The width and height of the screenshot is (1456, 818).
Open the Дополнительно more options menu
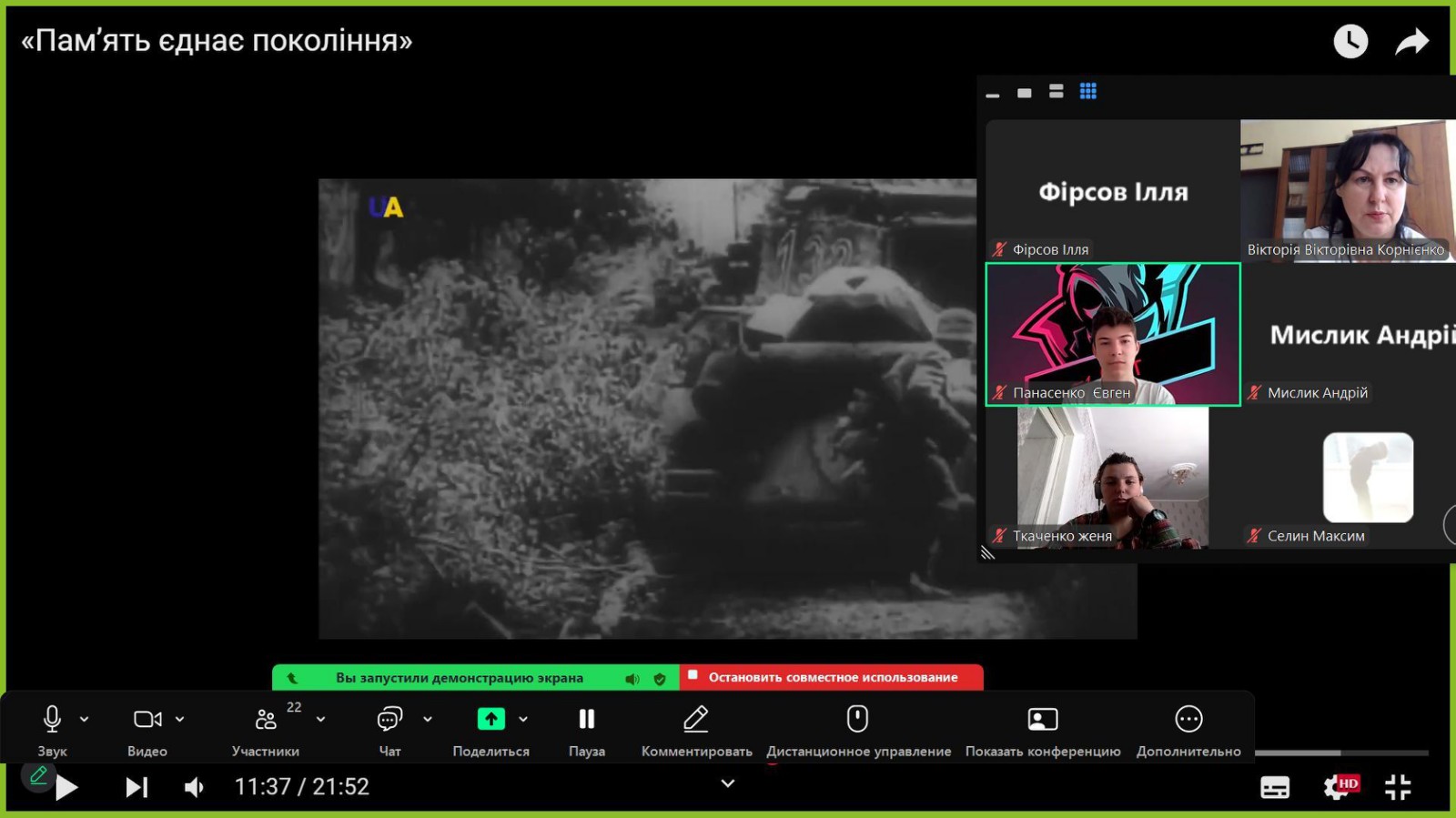(1188, 719)
